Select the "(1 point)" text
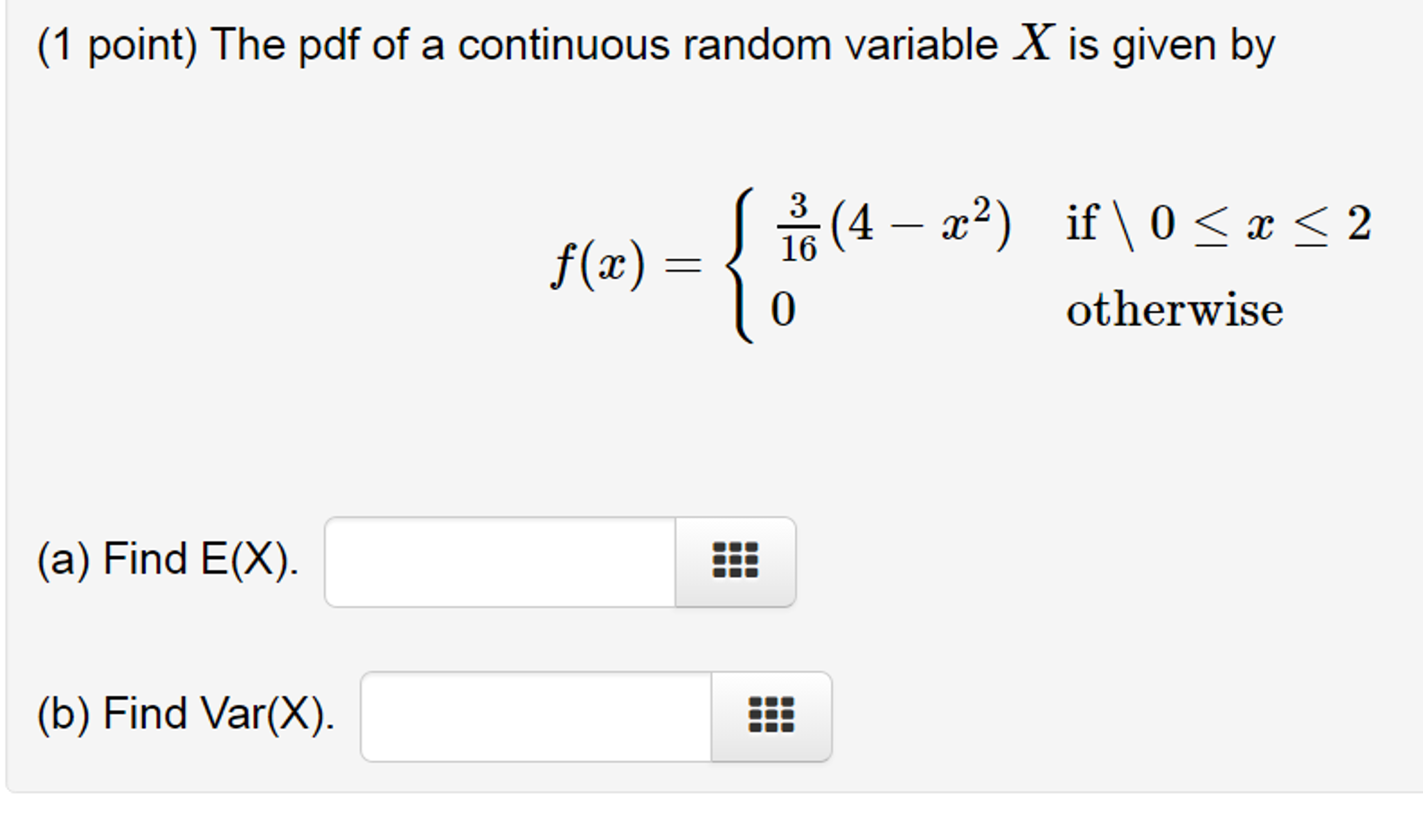Viewport: 1423px width, 840px height. [118, 46]
